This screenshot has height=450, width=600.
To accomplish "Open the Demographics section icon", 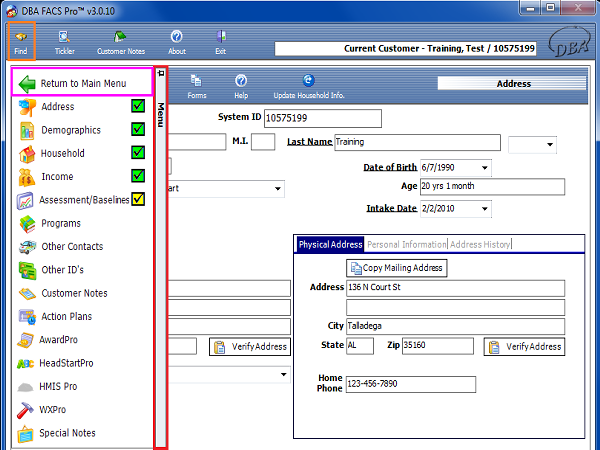I will (27, 130).
